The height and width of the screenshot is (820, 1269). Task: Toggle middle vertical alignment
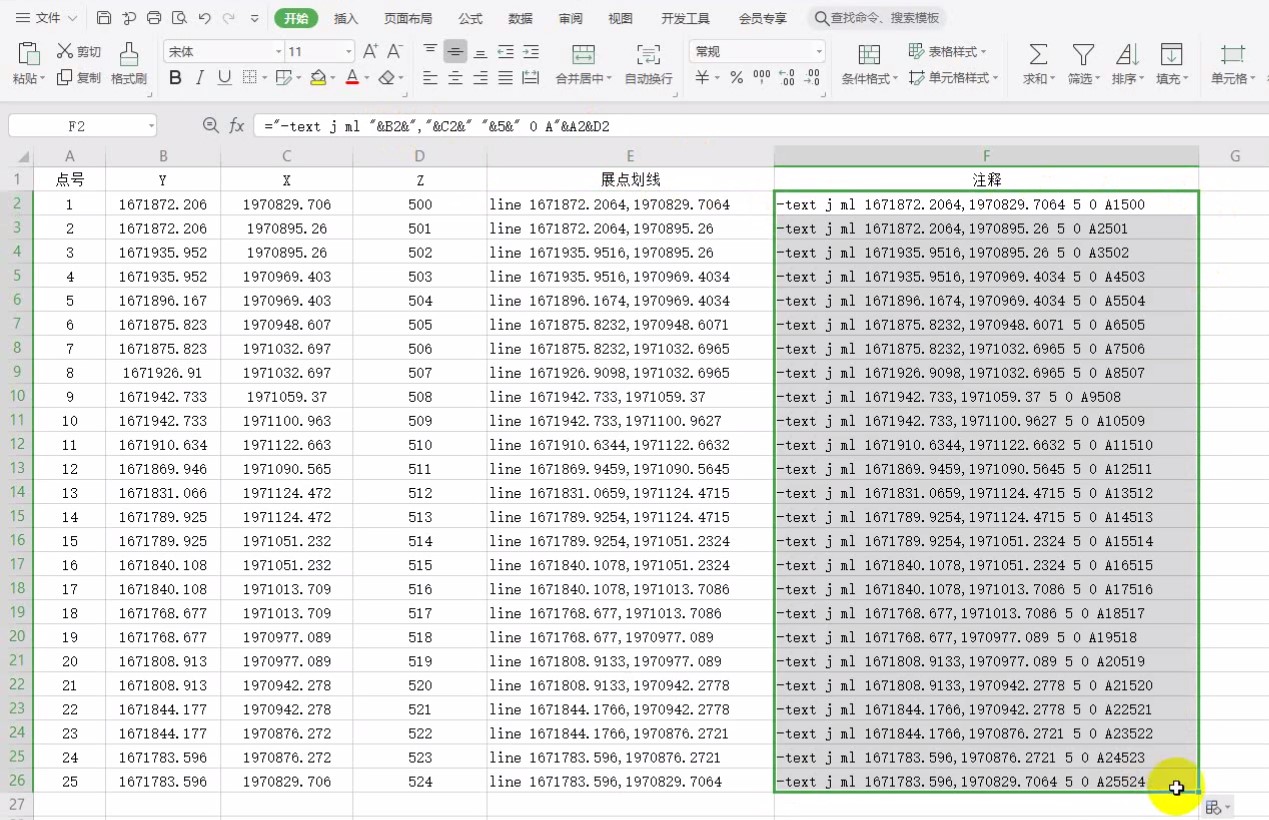[x=455, y=51]
